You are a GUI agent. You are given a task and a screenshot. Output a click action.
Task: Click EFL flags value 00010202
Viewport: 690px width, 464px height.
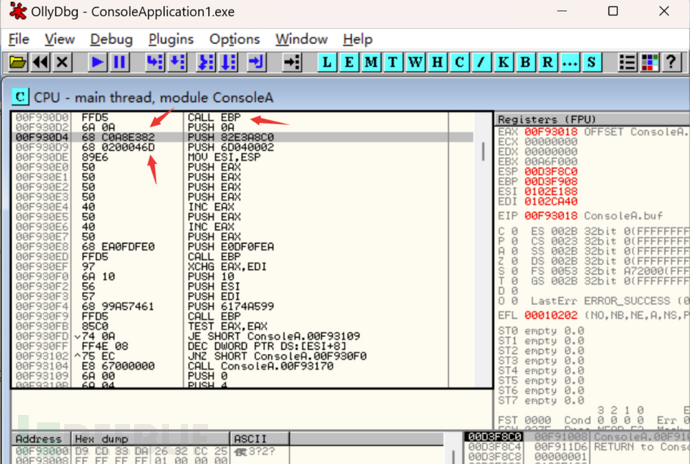click(x=551, y=316)
